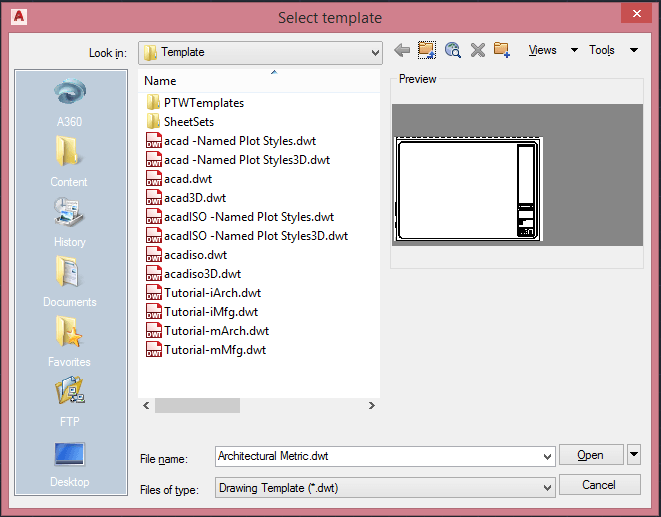Select Tutorial-iMfg.dwt file
Viewport: 661px width, 517px height.
[x=202, y=311]
